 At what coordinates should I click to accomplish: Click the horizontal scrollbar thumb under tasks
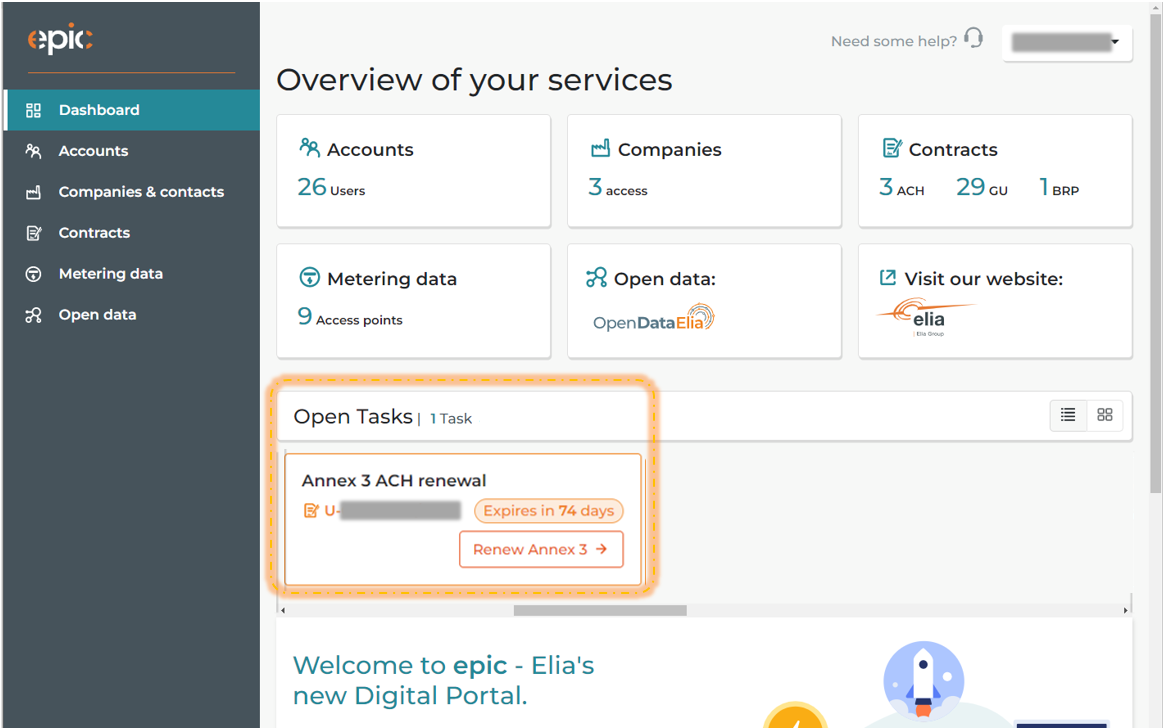pyautogui.click(x=600, y=610)
